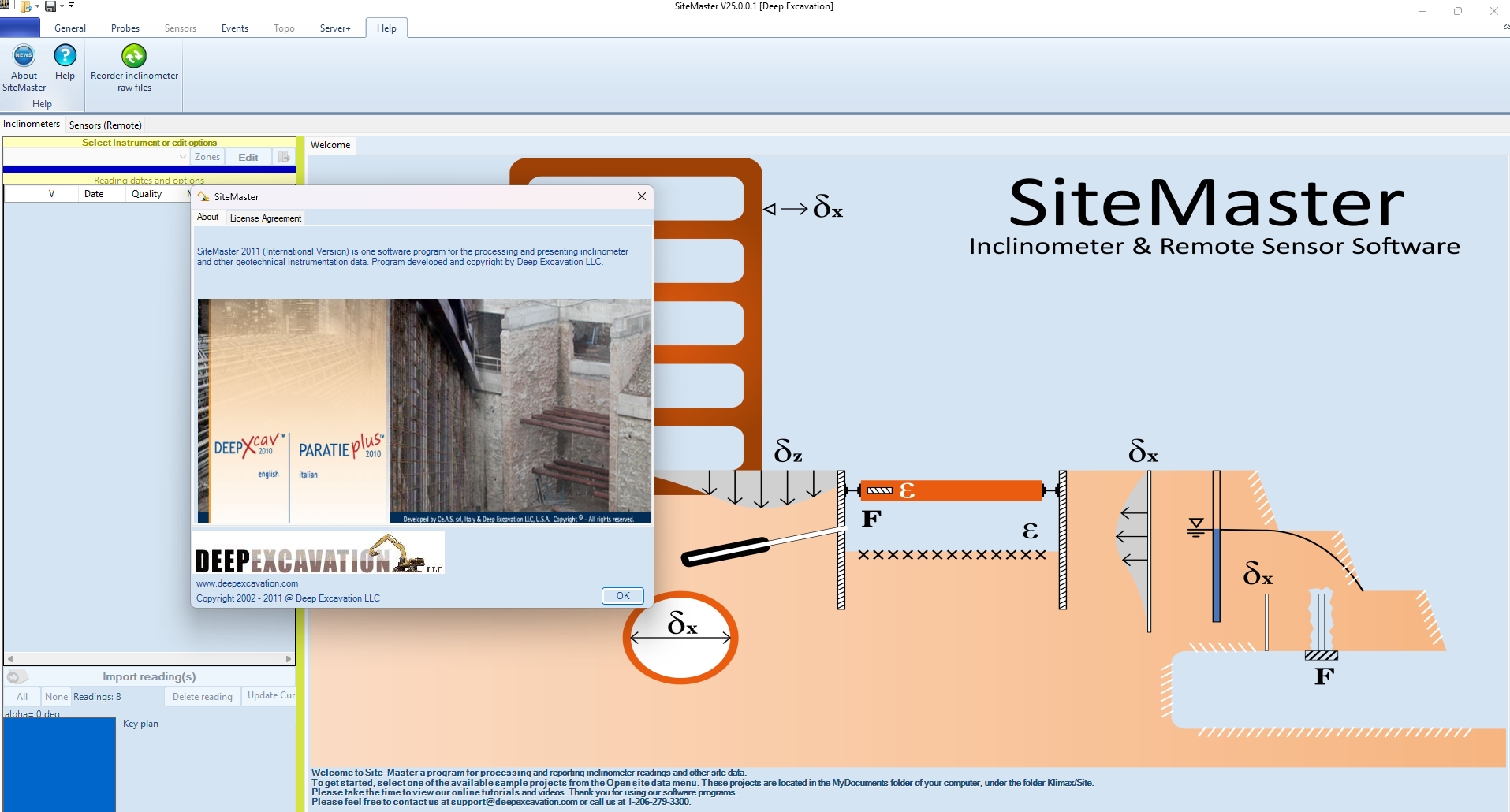Click the Deep Excavation LLC logo
Screen dimensions: 1510x812
[x=319, y=553]
